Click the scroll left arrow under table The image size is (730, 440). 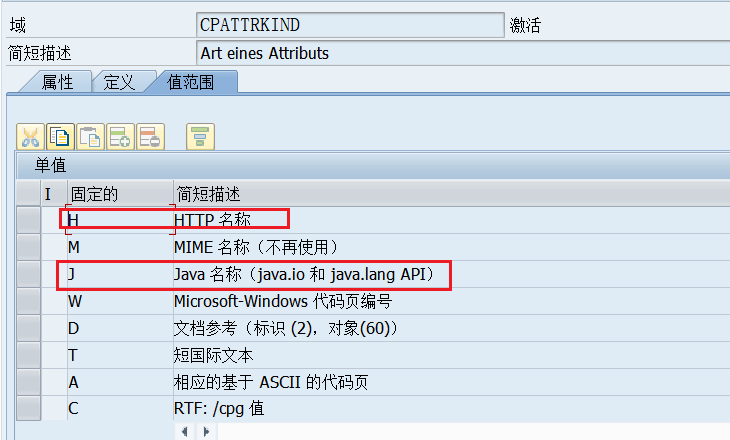pyautogui.click(x=185, y=432)
